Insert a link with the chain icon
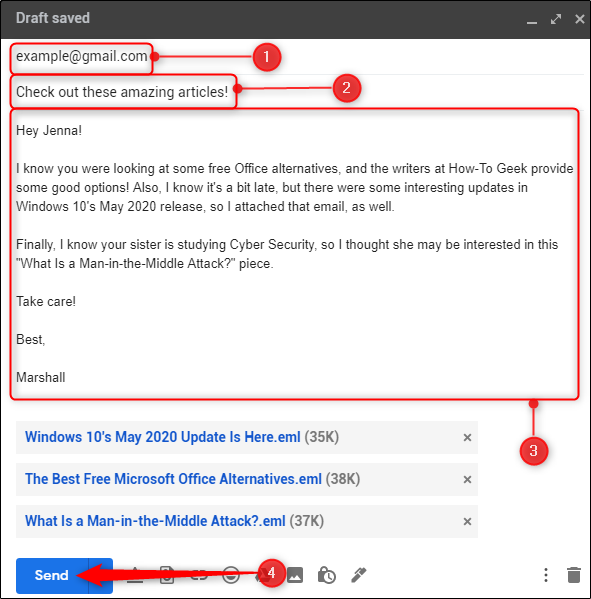Screen dimensions: 591x599 coord(199,575)
